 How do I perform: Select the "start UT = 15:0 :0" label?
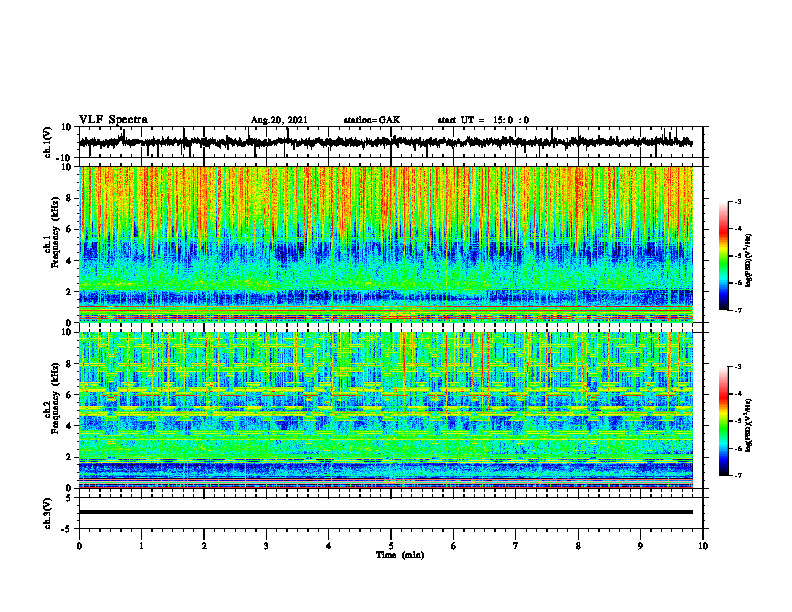pos(483,120)
